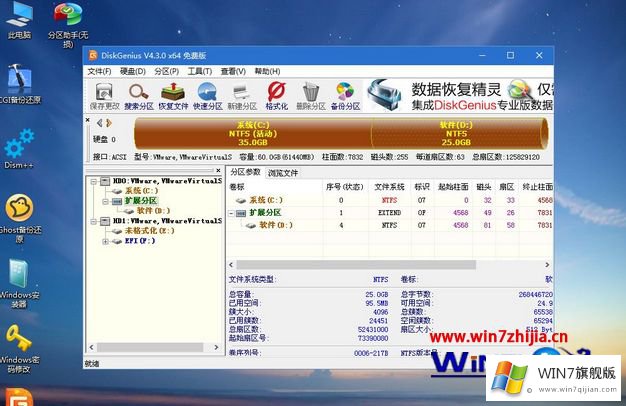
Task: Open the 硬盘(D) menu
Action: 133,71
